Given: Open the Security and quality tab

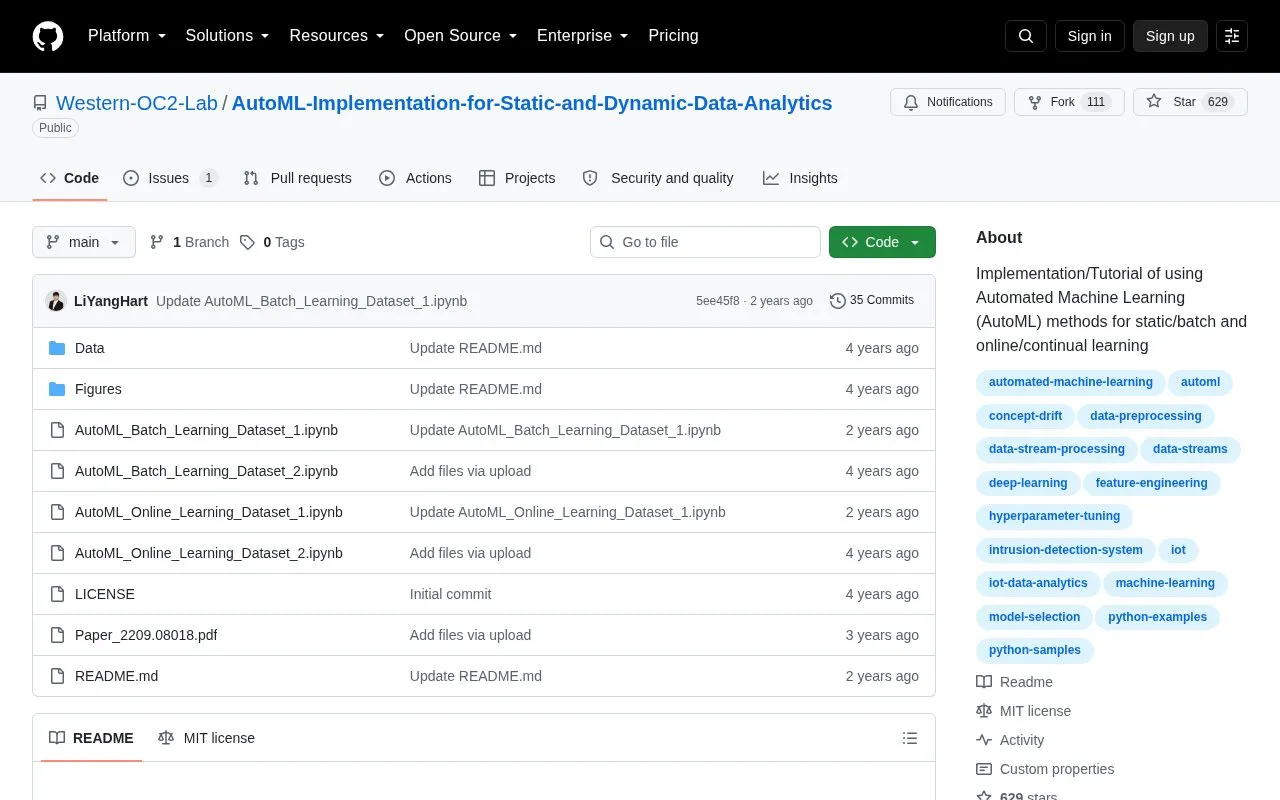Looking at the screenshot, I should [658, 178].
